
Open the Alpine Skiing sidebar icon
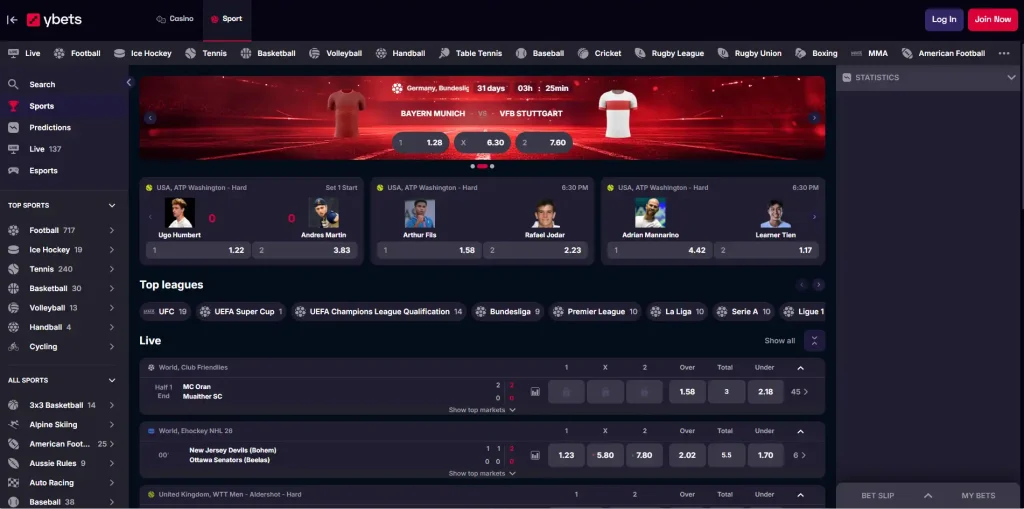pyautogui.click(x=13, y=425)
